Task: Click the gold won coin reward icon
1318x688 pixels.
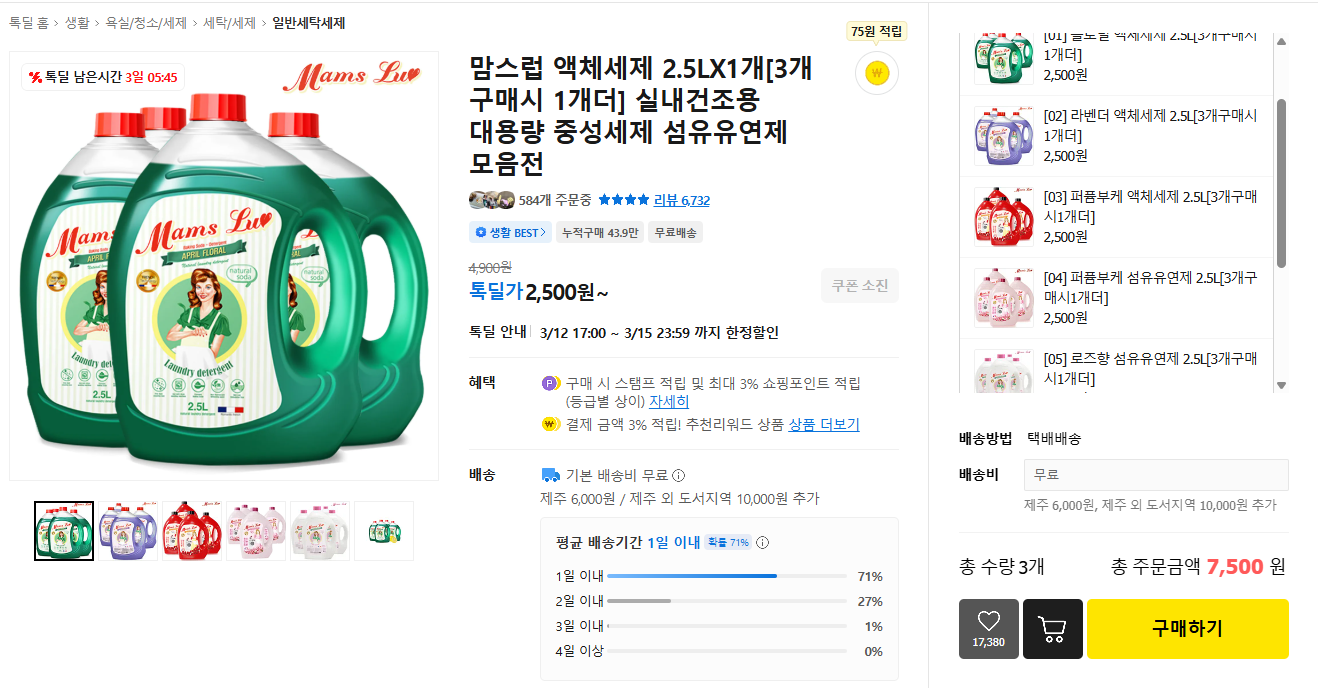Action: [x=876, y=72]
